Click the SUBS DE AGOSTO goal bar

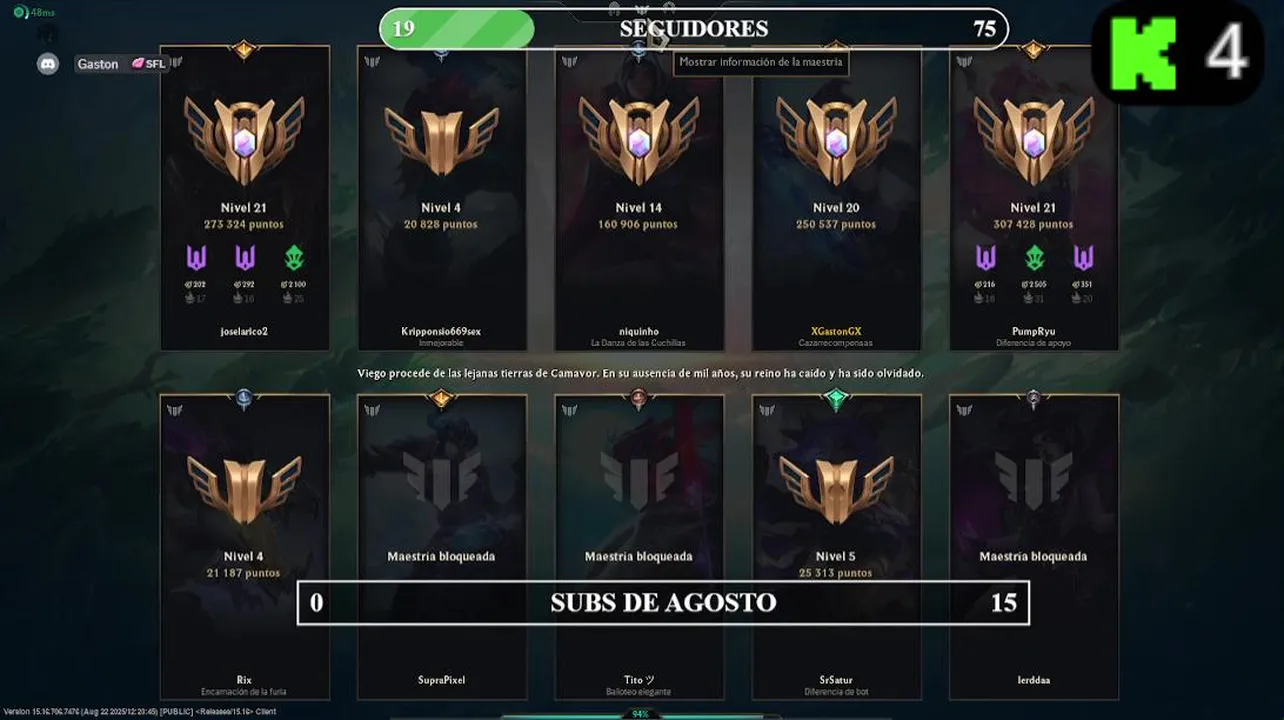coord(663,603)
